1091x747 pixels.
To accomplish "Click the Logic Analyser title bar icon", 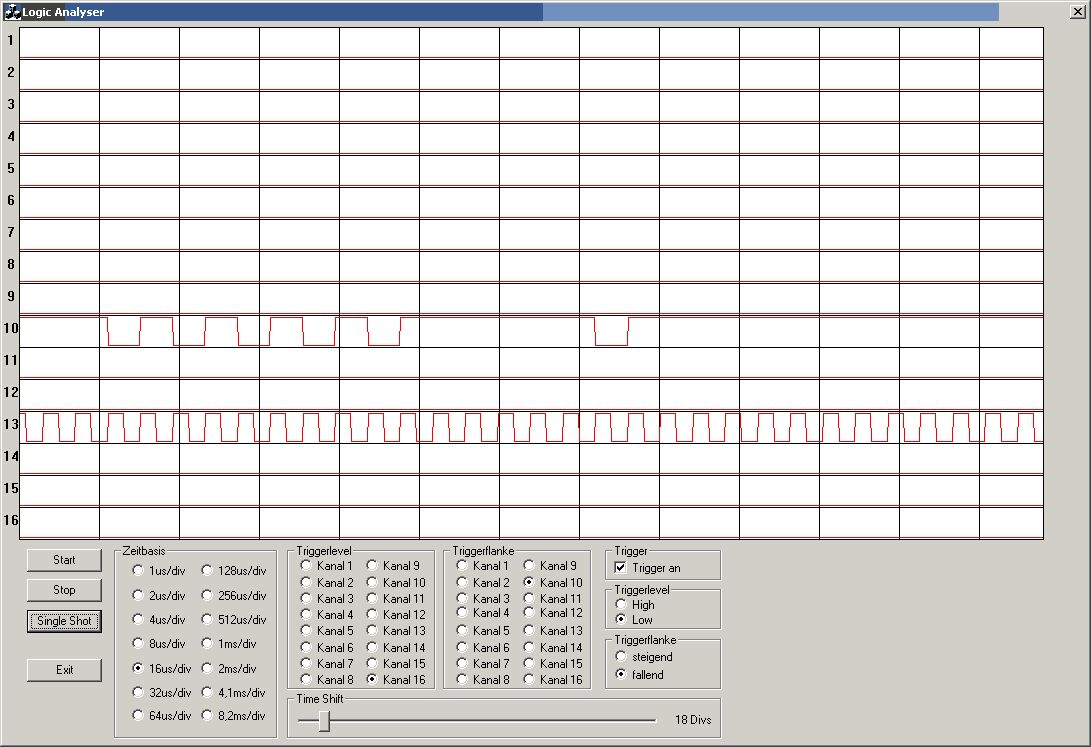I will [13, 12].
